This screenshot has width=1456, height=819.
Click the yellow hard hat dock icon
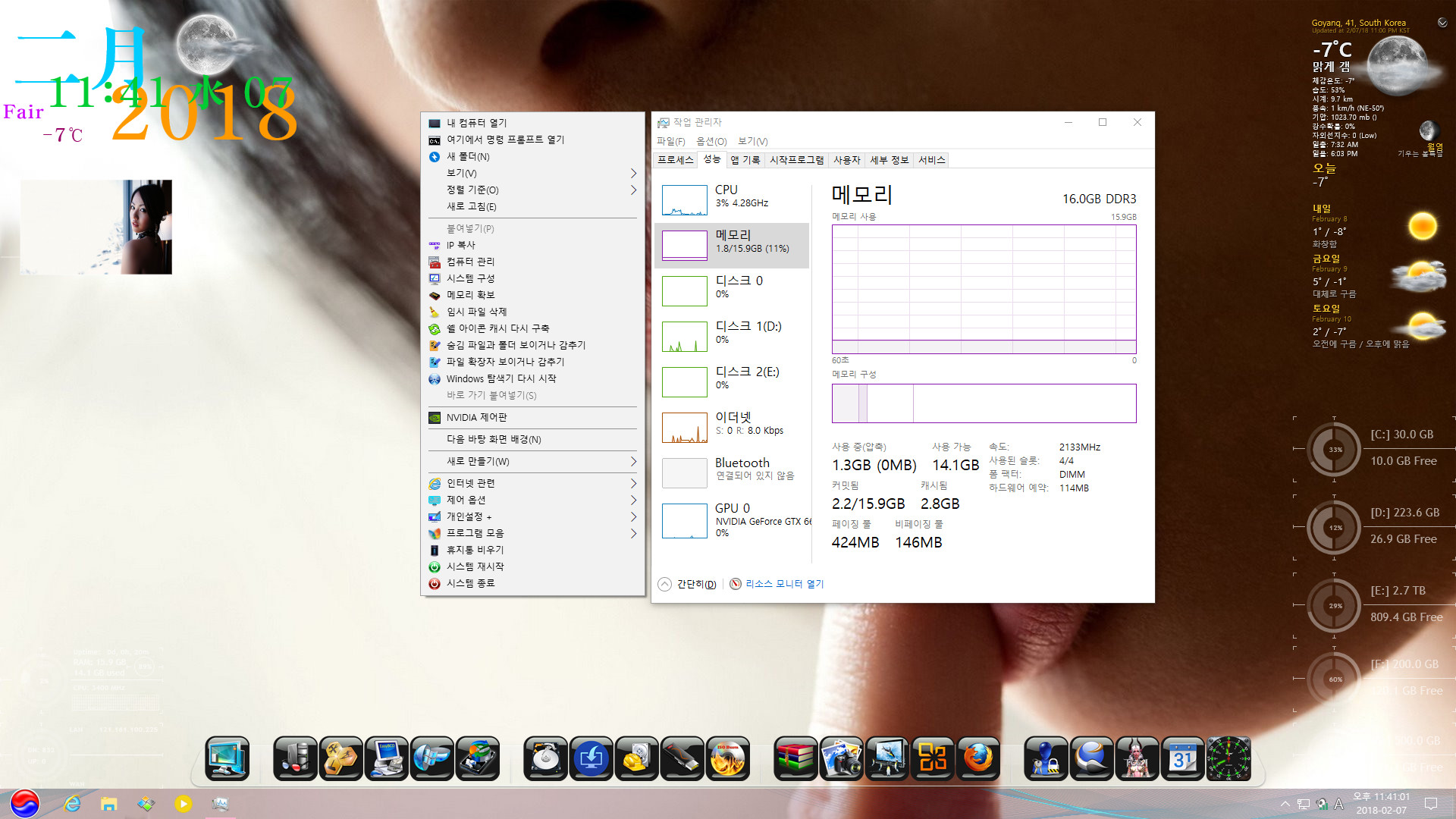point(636,758)
